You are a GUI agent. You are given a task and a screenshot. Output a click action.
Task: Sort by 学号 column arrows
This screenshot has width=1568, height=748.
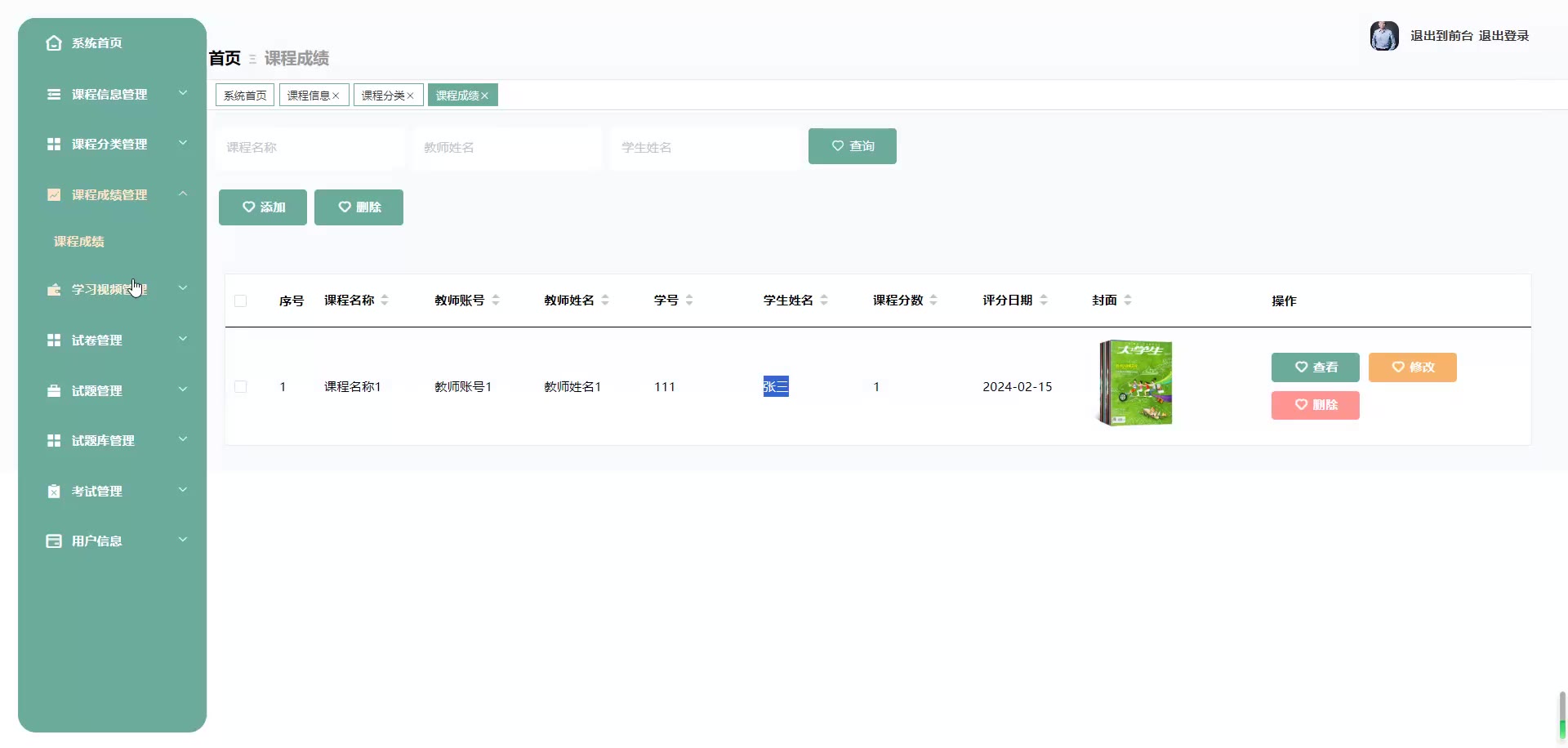[689, 300]
